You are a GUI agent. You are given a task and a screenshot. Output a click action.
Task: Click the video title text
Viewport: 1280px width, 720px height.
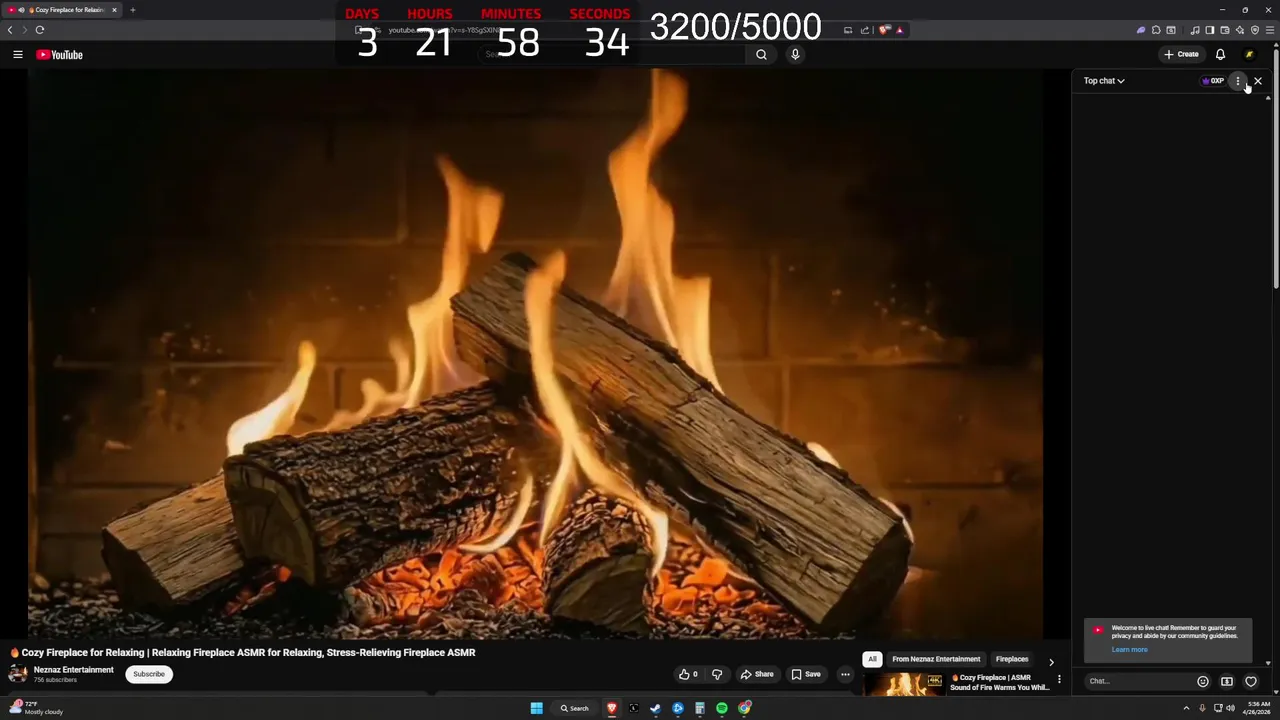click(x=248, y=653)
